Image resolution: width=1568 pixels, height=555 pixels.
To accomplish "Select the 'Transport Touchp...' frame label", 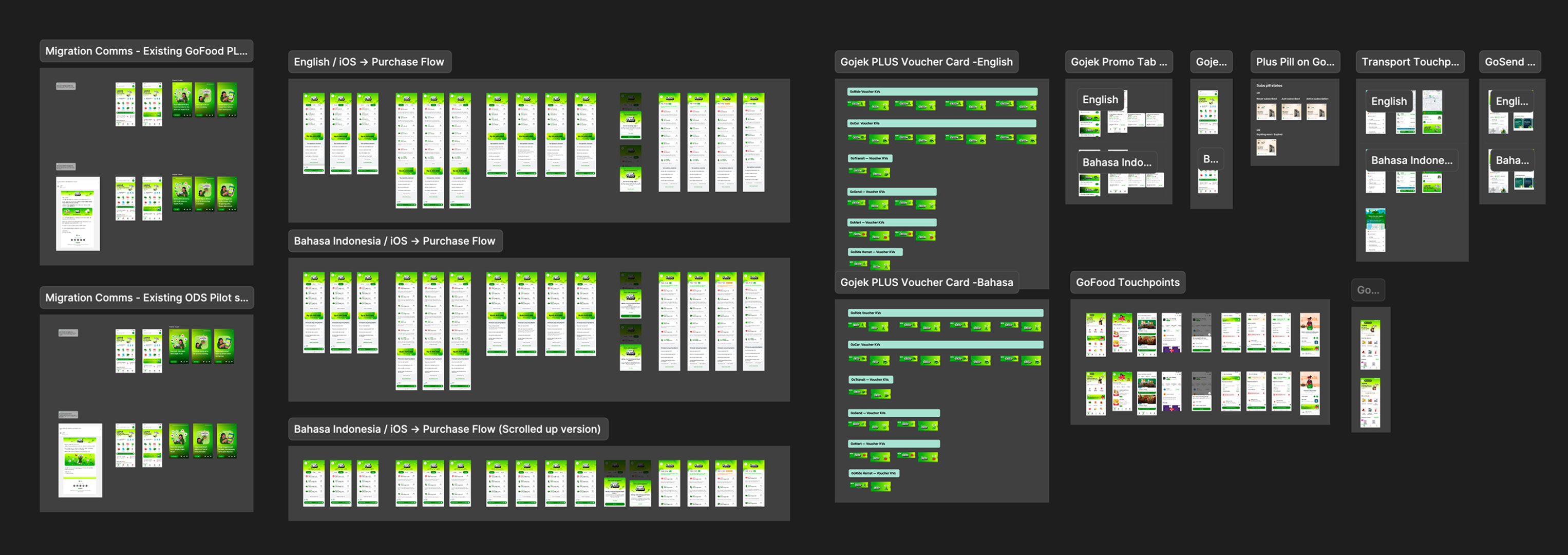I will (1410, 62).
